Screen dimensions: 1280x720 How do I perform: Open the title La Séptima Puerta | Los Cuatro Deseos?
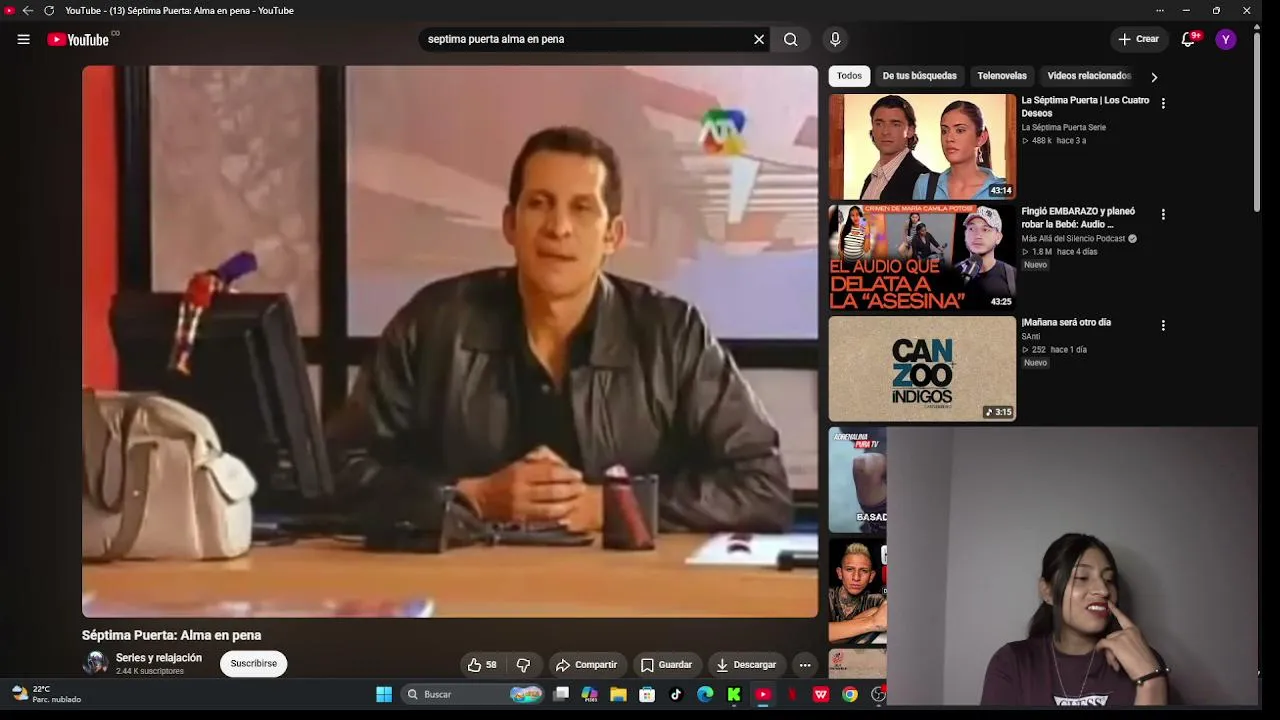click(x=1085, y=107)
